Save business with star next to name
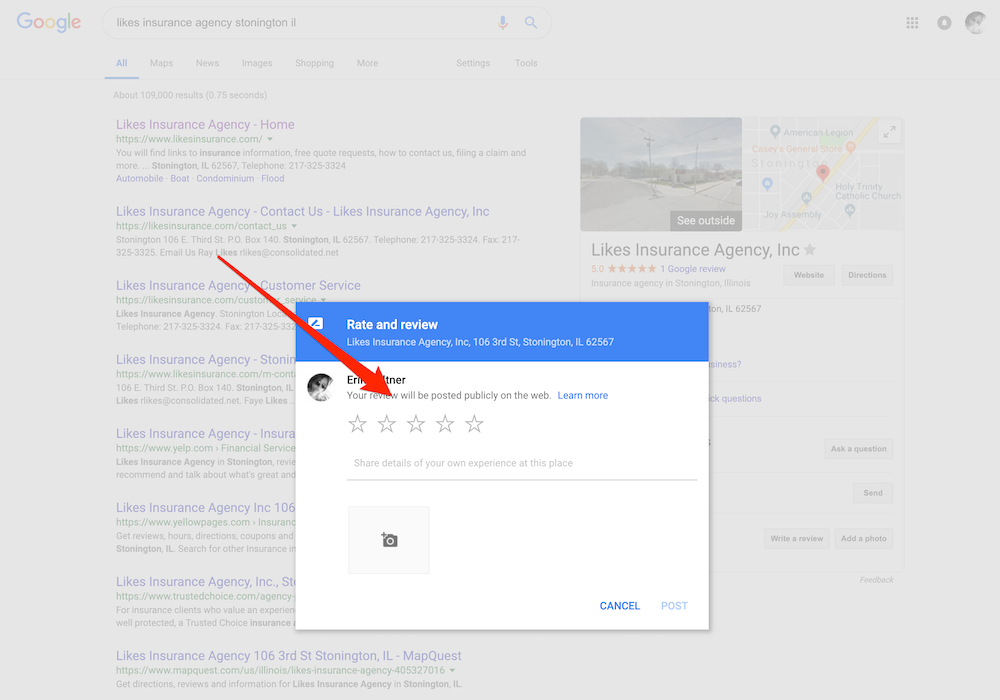 click(x=810, y=250)
